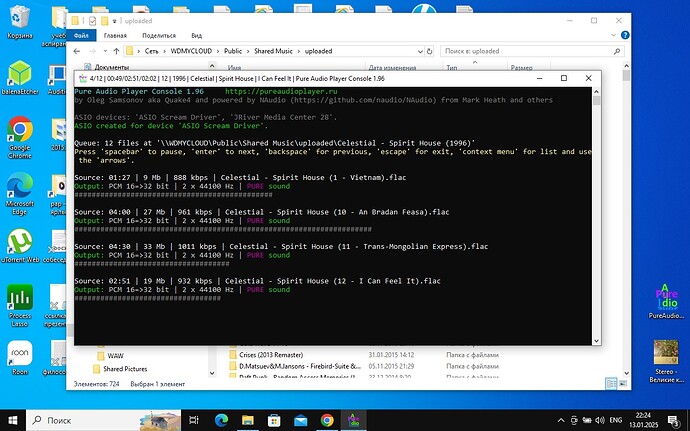The width and height of the screenshot is (690, 431).
Task: Show hidden system tray icons
Action: [561, 420]
